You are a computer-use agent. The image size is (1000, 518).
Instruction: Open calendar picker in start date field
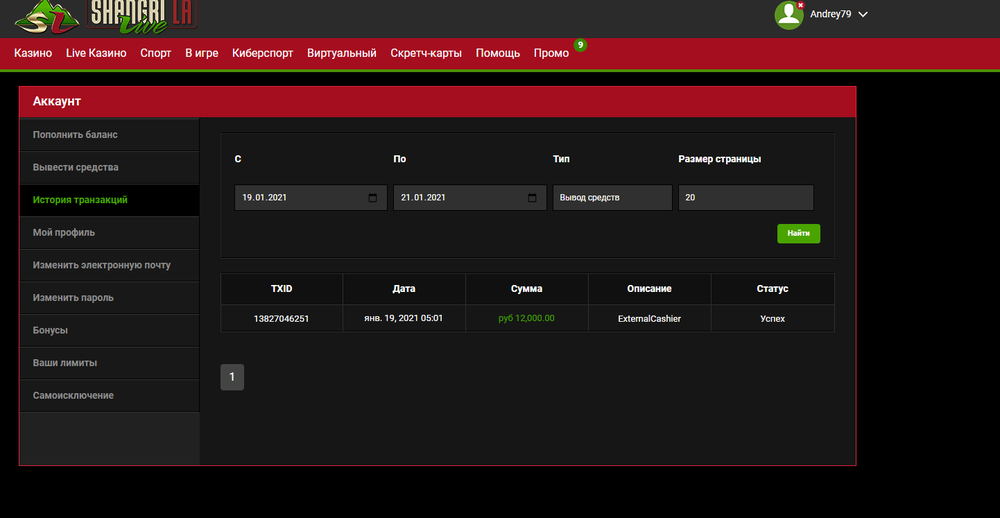(x=373, y=198)
